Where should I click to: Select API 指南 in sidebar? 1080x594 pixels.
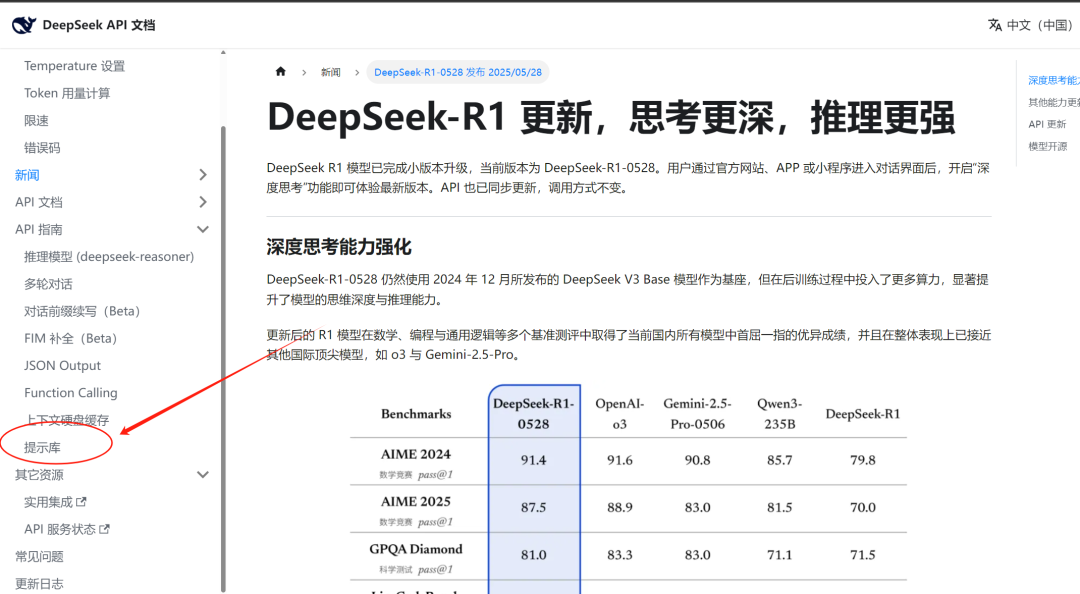pos(39,229)
